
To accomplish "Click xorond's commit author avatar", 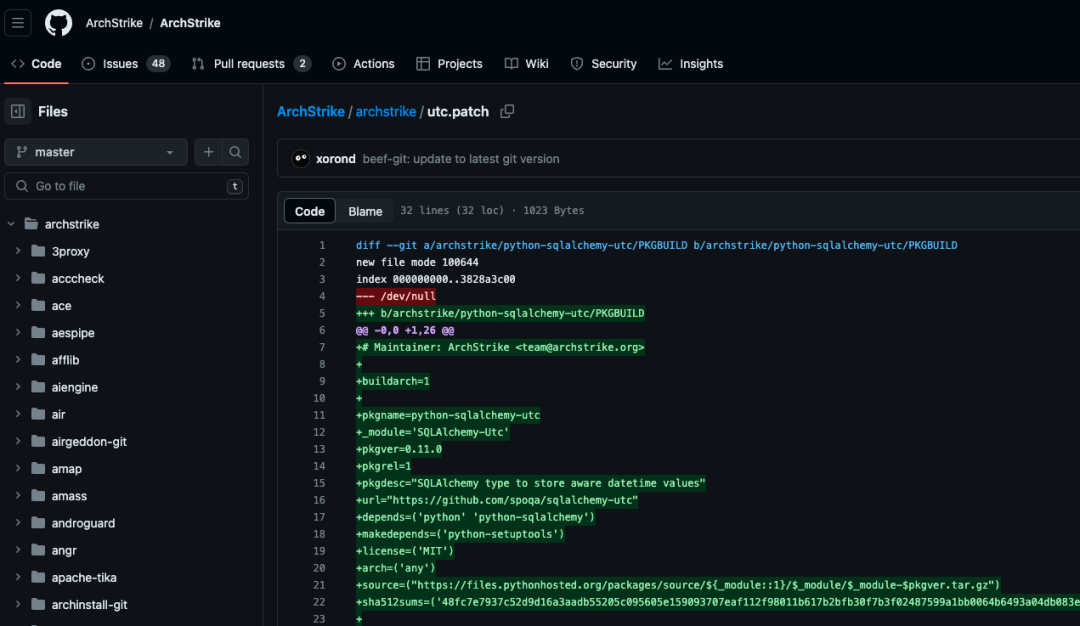I will tap(300, 158).
